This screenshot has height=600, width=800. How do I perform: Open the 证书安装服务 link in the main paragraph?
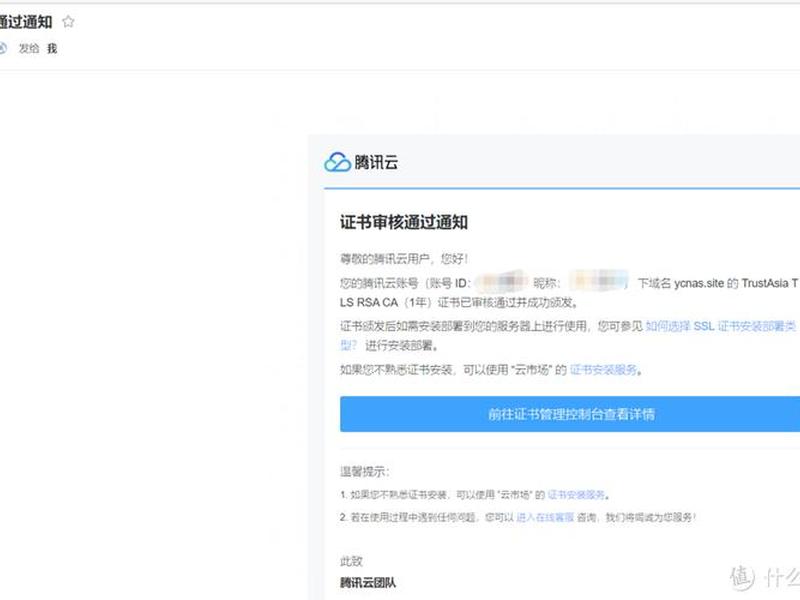(604, 369)
